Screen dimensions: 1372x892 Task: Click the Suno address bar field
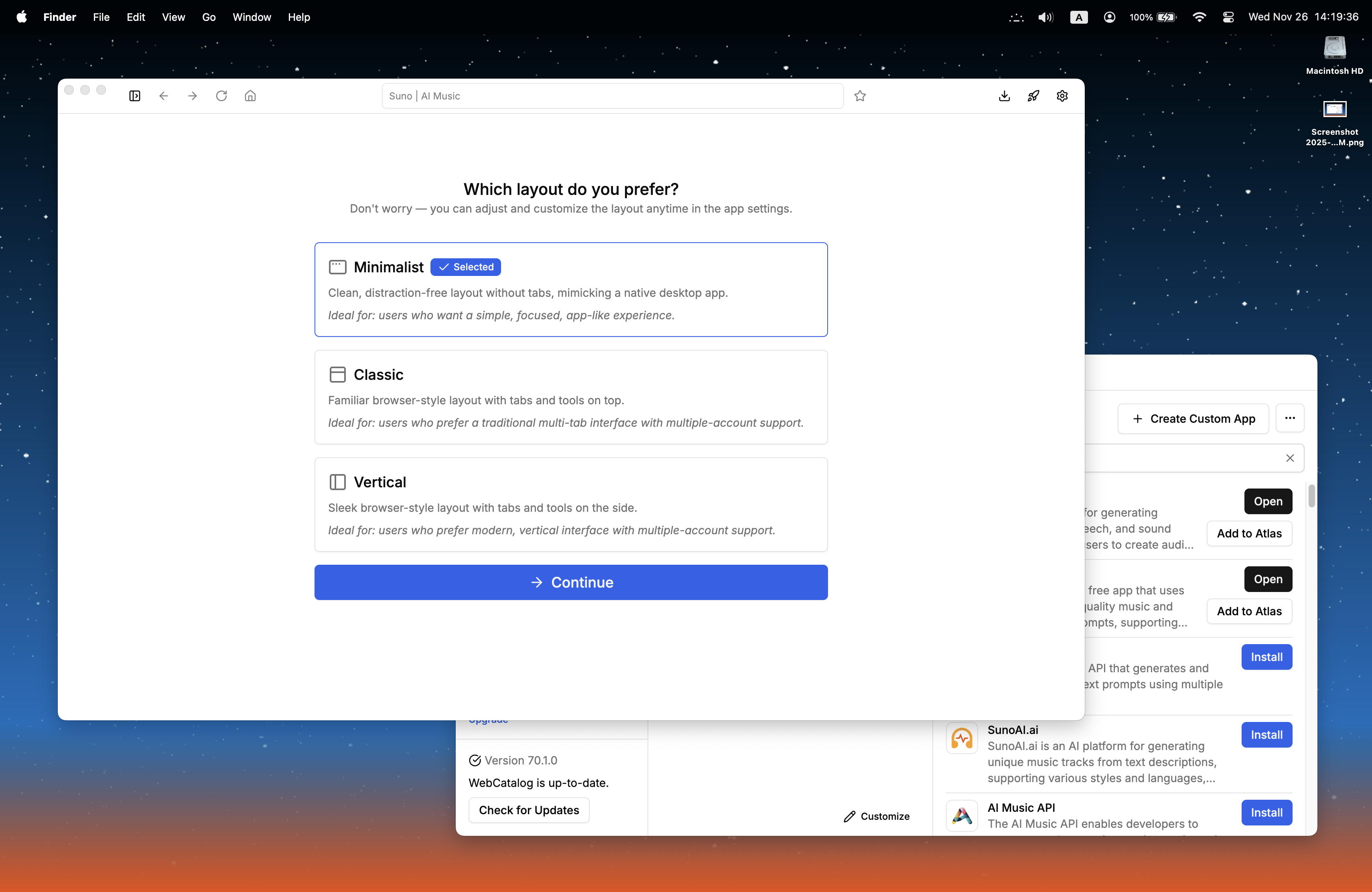[612, 95]
